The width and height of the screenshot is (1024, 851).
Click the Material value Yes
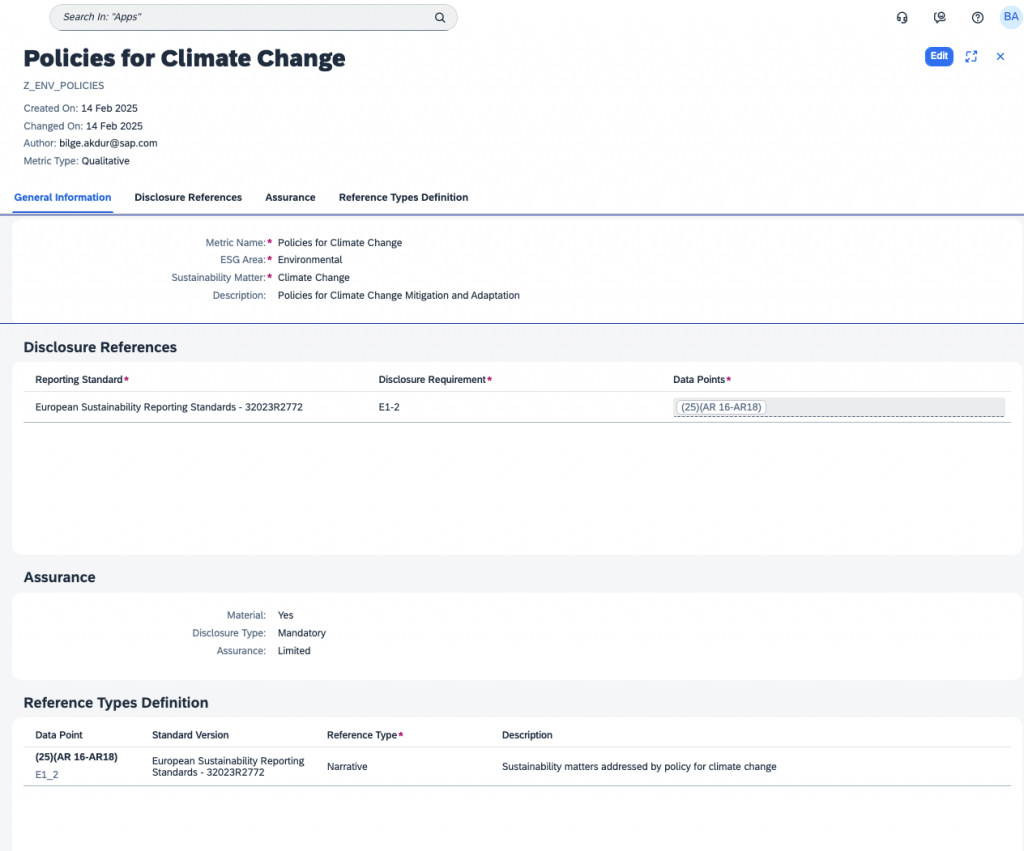[285, 615]
